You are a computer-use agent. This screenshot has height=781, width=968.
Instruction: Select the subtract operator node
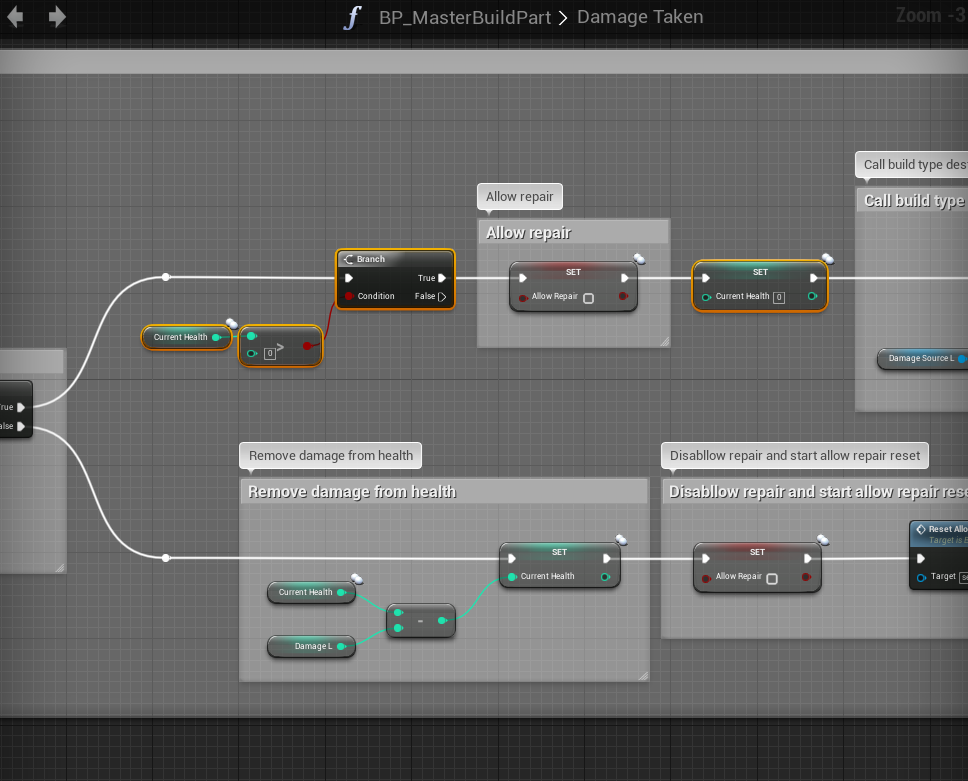click(x=420, y=620)
